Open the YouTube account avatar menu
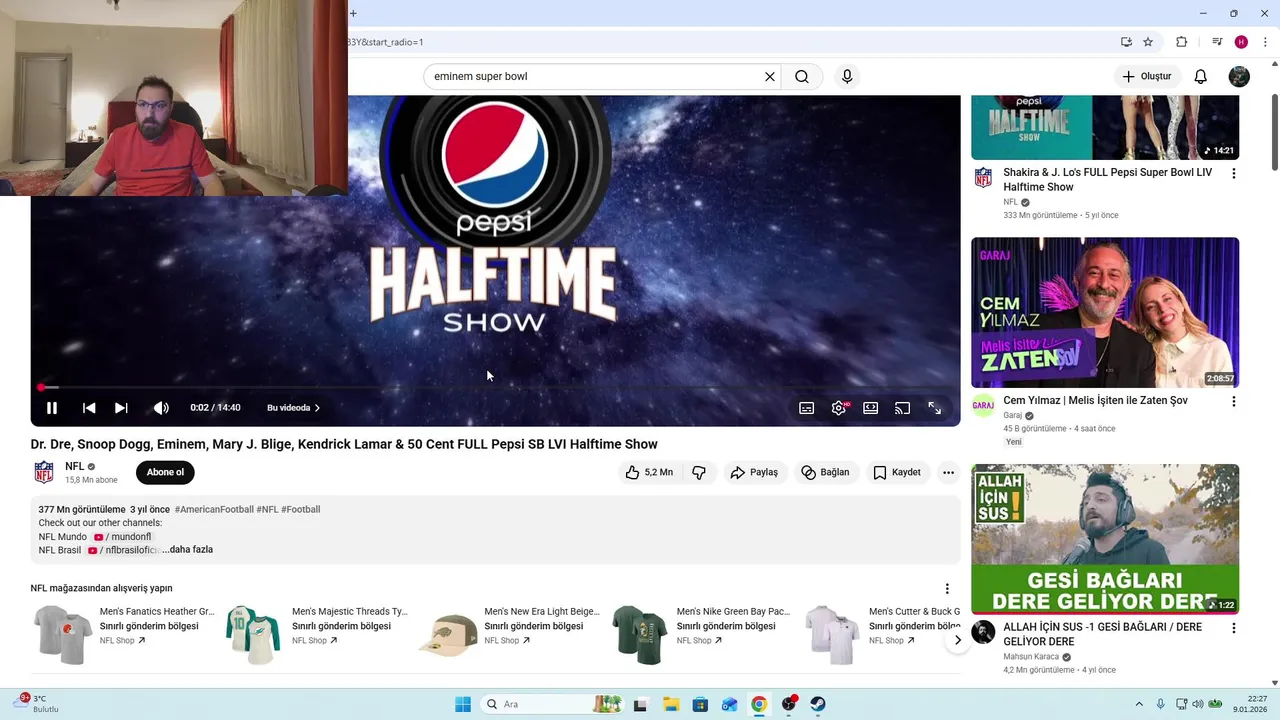The height and width of the screenshot is (720, 1280). pyautogui.click(x=1239, y=76)
